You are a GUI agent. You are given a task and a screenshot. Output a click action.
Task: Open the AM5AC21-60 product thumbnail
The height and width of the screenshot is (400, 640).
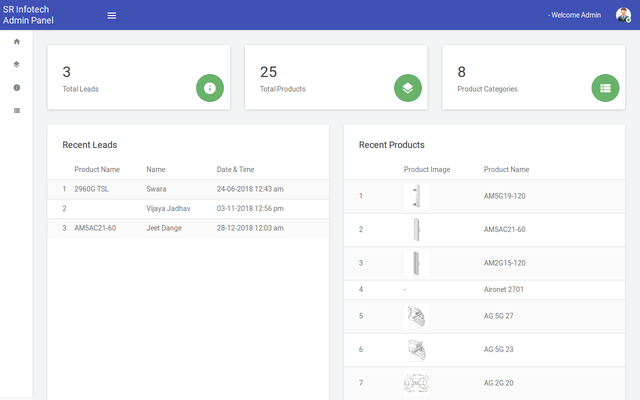(416, 229)
